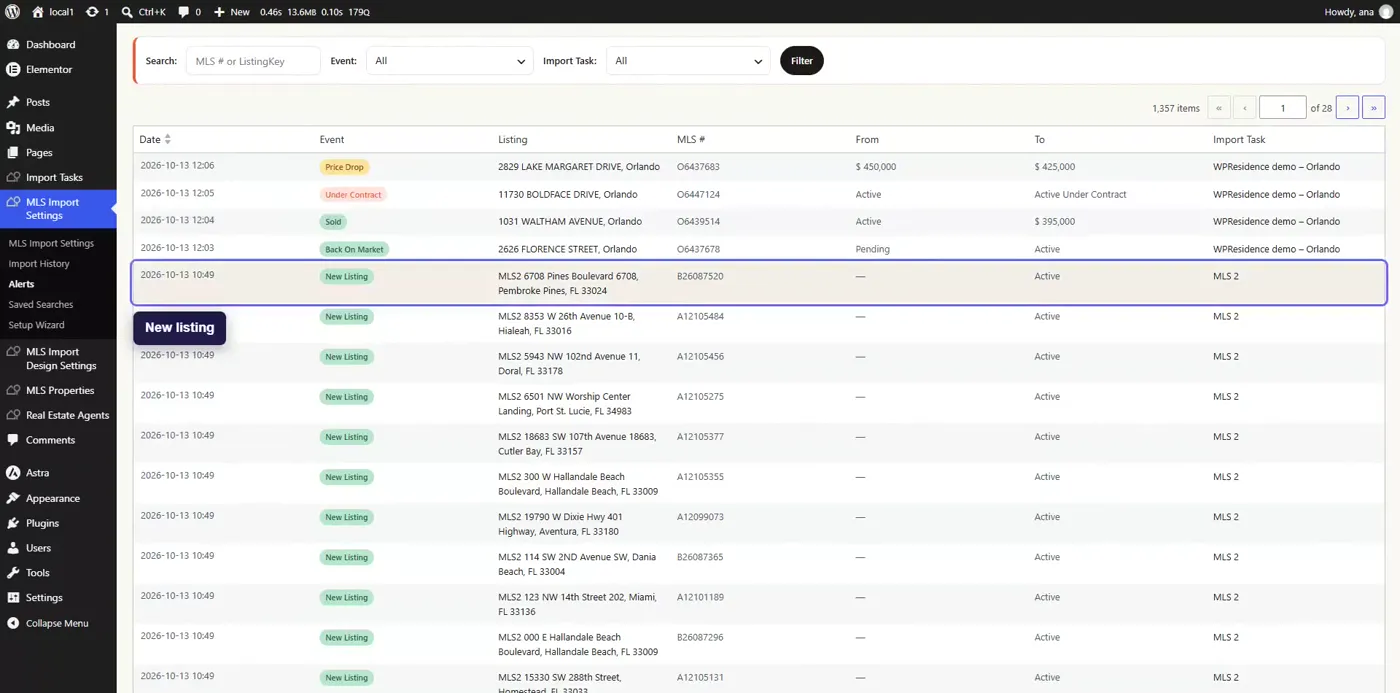1400x693 pixels.
Task: Open Import History submenu item
Action: pyautogui.click(x=39, y=264)
